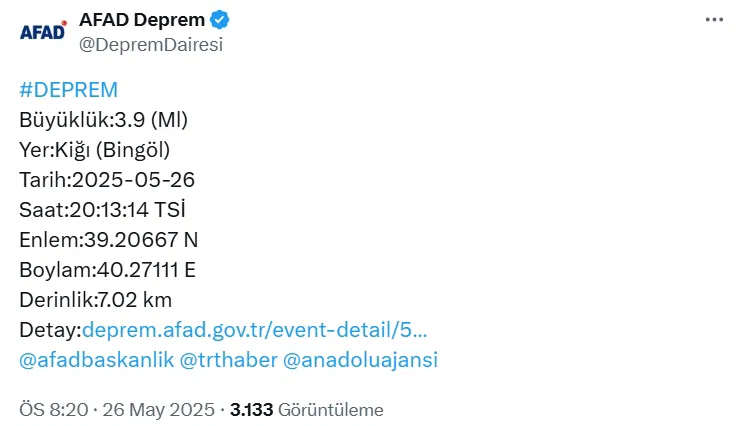Open the AFAD profile avatar
This screenshot has width=739, height=426.
(43, 31)
